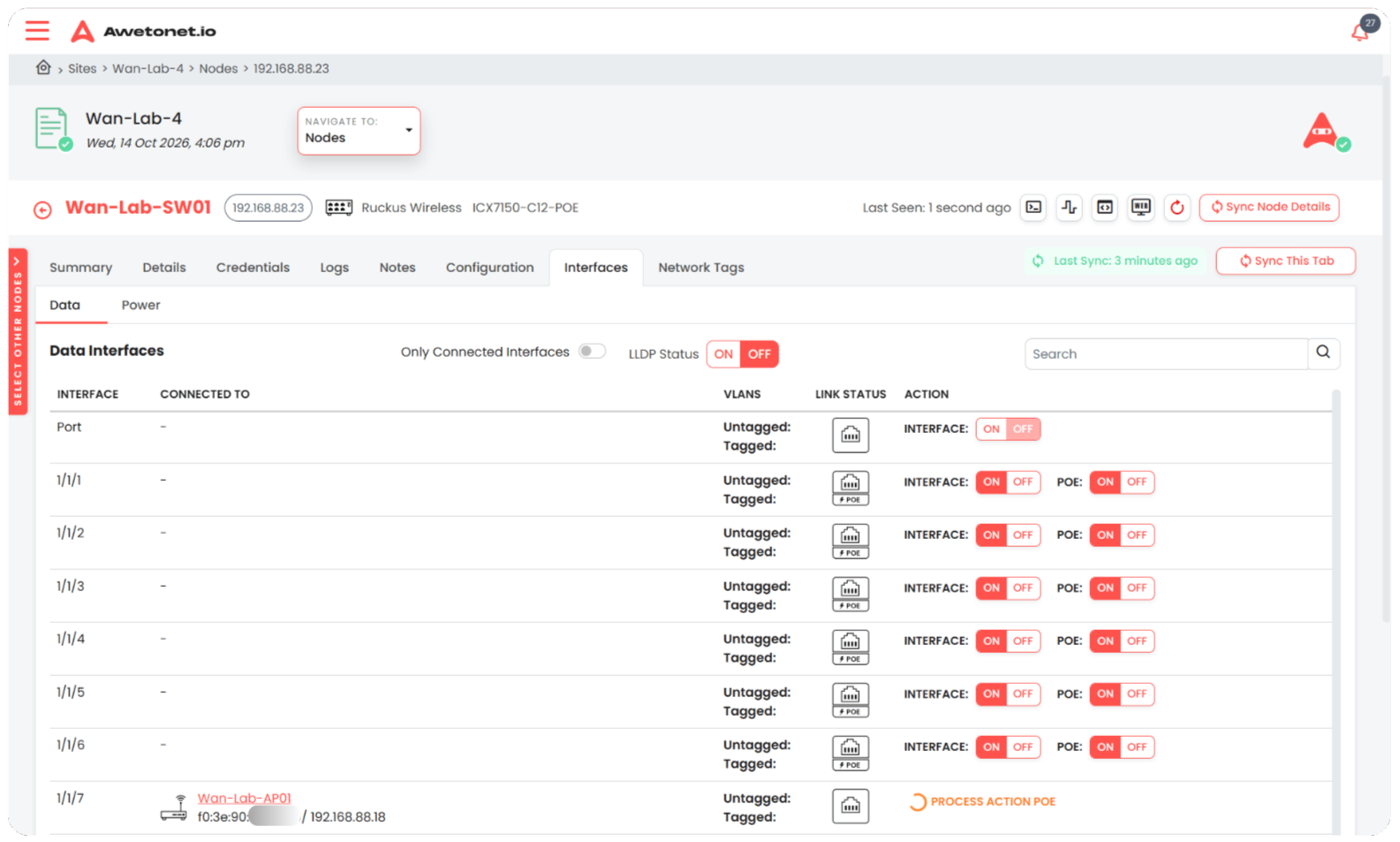Click the search magnifier icon

[1323, 353]
